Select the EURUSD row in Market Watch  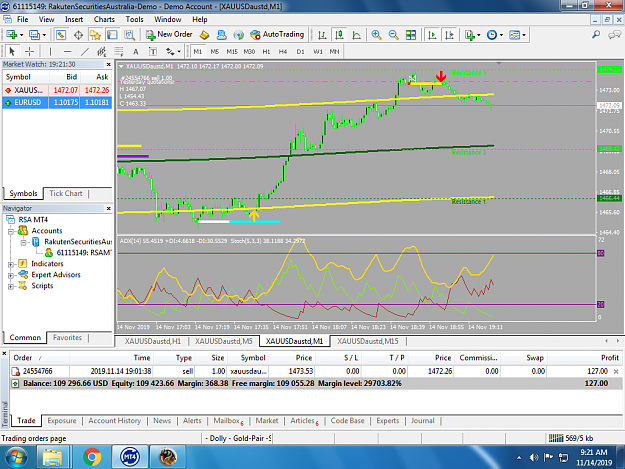point(57,102)
